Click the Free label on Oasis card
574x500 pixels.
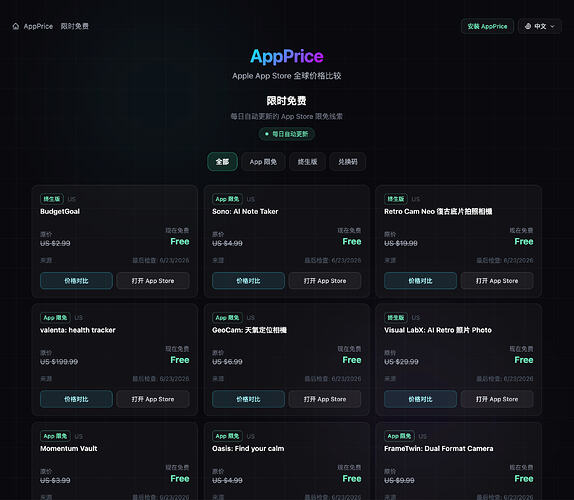pos(352,479)
